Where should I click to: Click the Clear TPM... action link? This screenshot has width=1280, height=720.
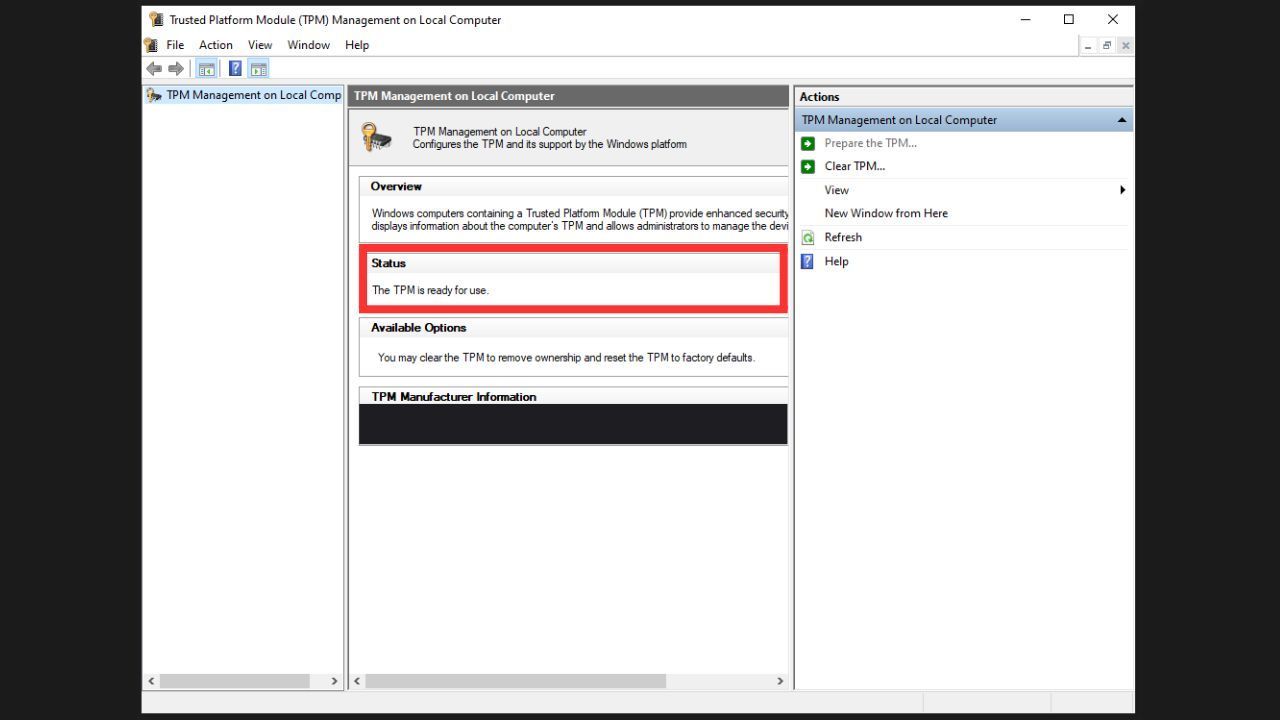pyautogui.click(x=854, y=167)
